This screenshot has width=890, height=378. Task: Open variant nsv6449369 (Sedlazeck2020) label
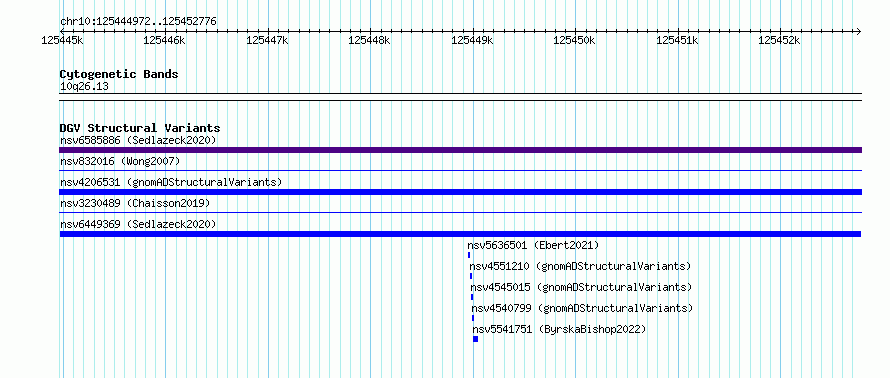[138, 225]
